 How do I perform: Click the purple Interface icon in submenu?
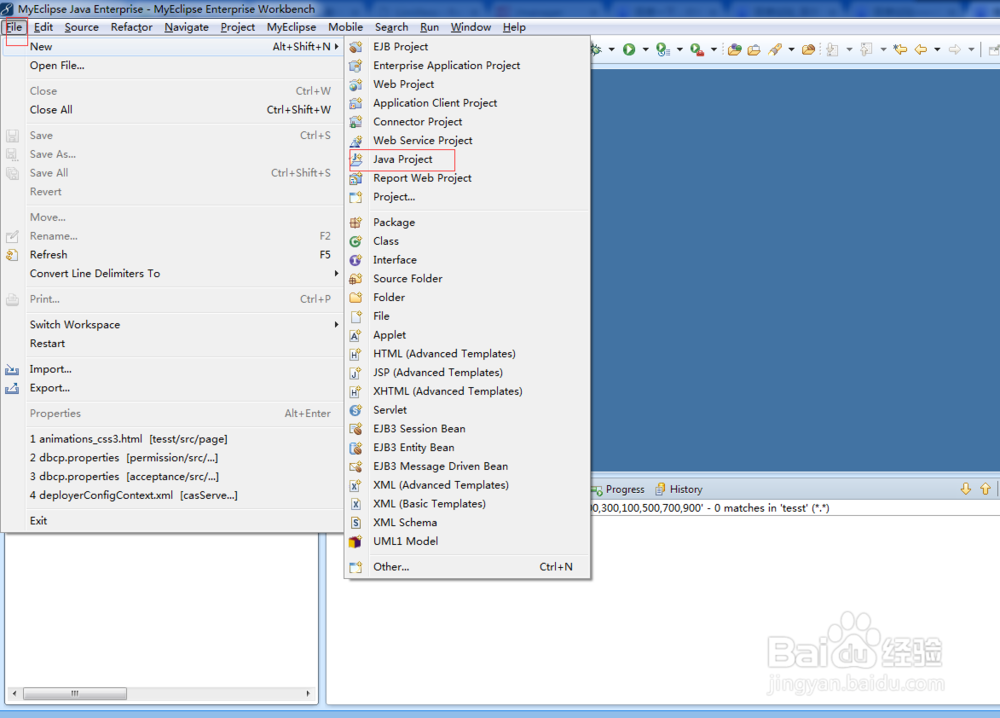(356, 260)
